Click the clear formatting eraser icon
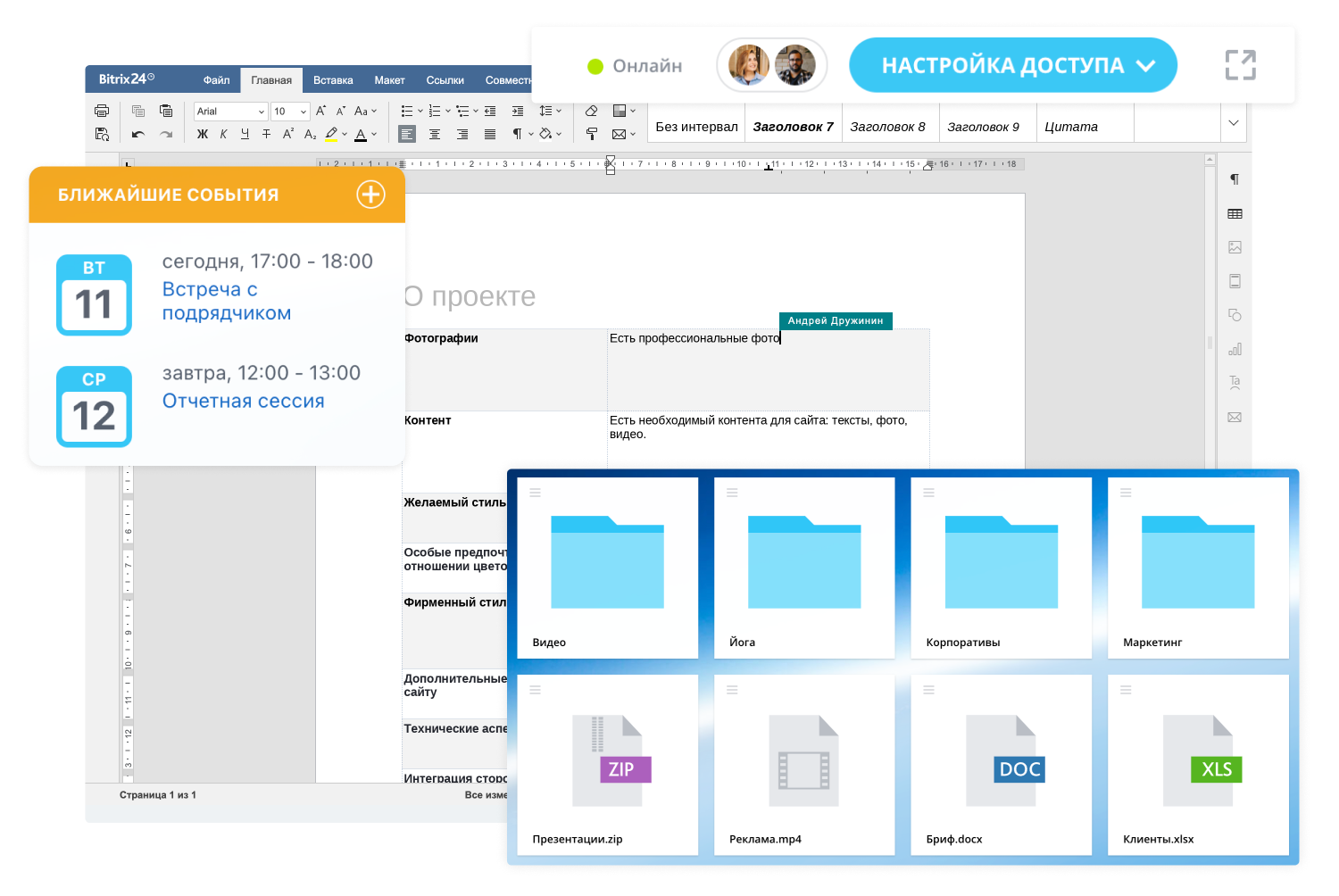This screenshot has height=896, width=1339. pyautogui.click(x=591, y=111)
